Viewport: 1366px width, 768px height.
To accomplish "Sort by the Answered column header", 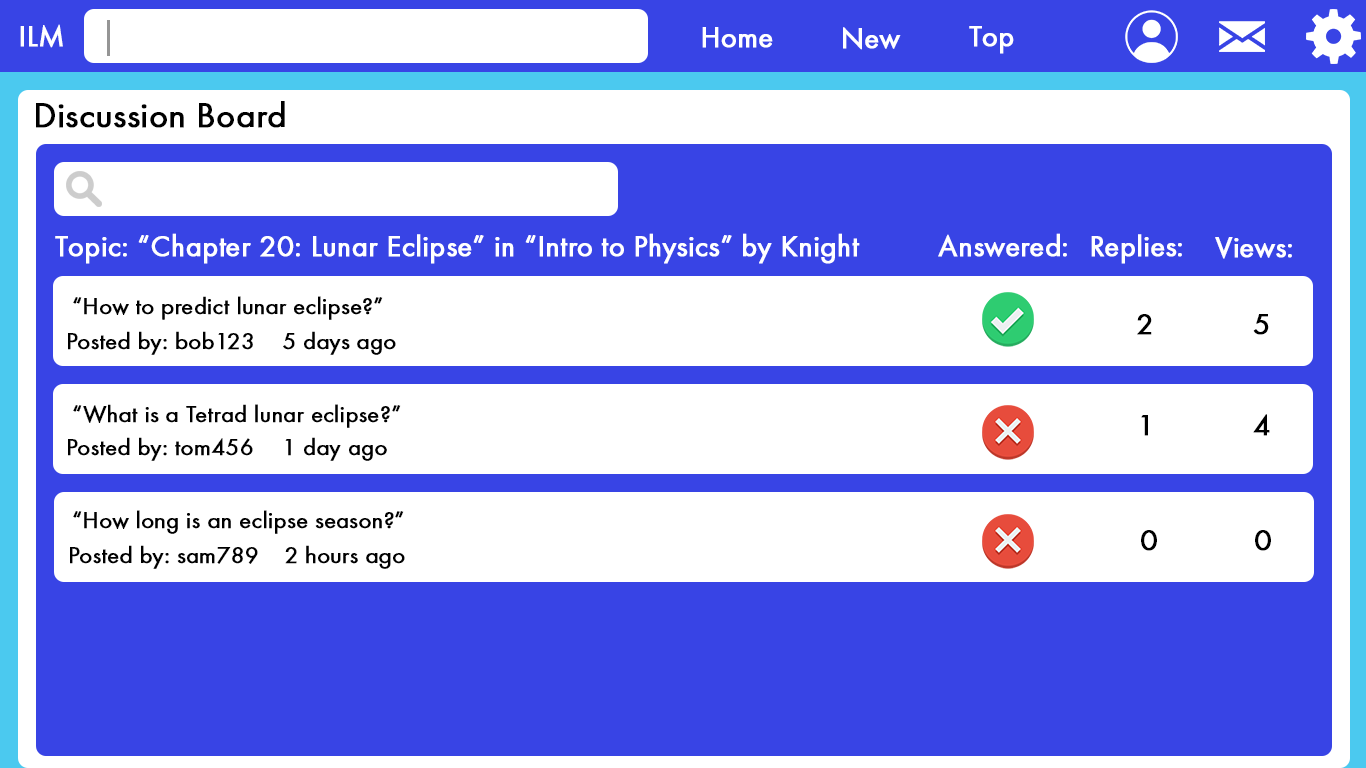I will click(1003, 247).
